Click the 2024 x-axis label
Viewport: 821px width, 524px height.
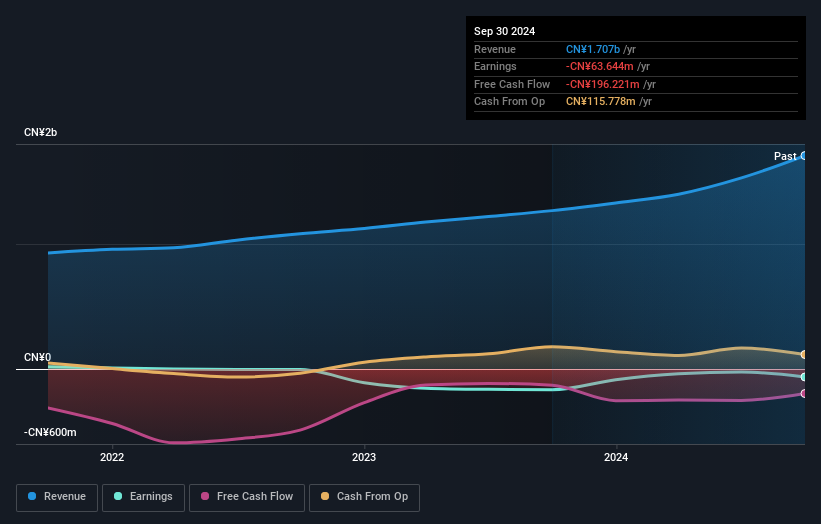[616, 457]
